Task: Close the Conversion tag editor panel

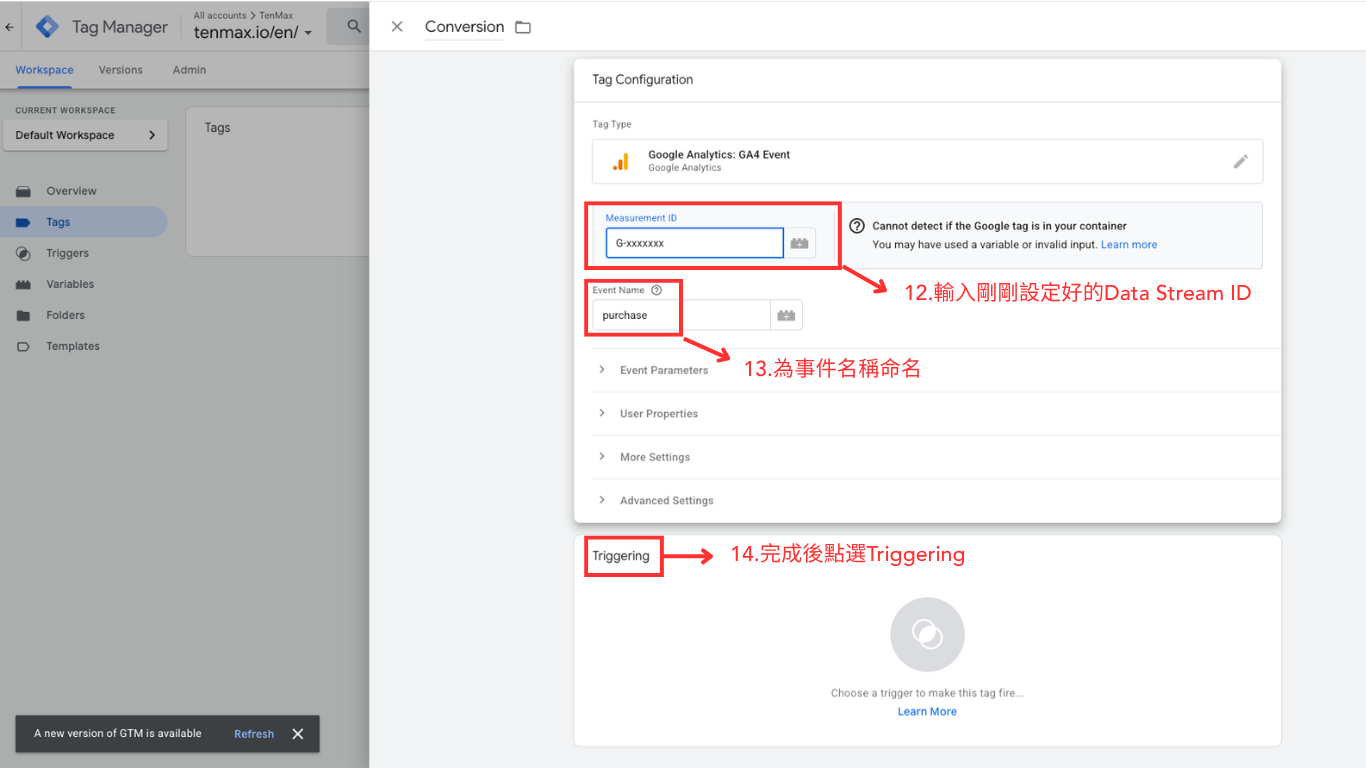Action: (x=397, y=27)
